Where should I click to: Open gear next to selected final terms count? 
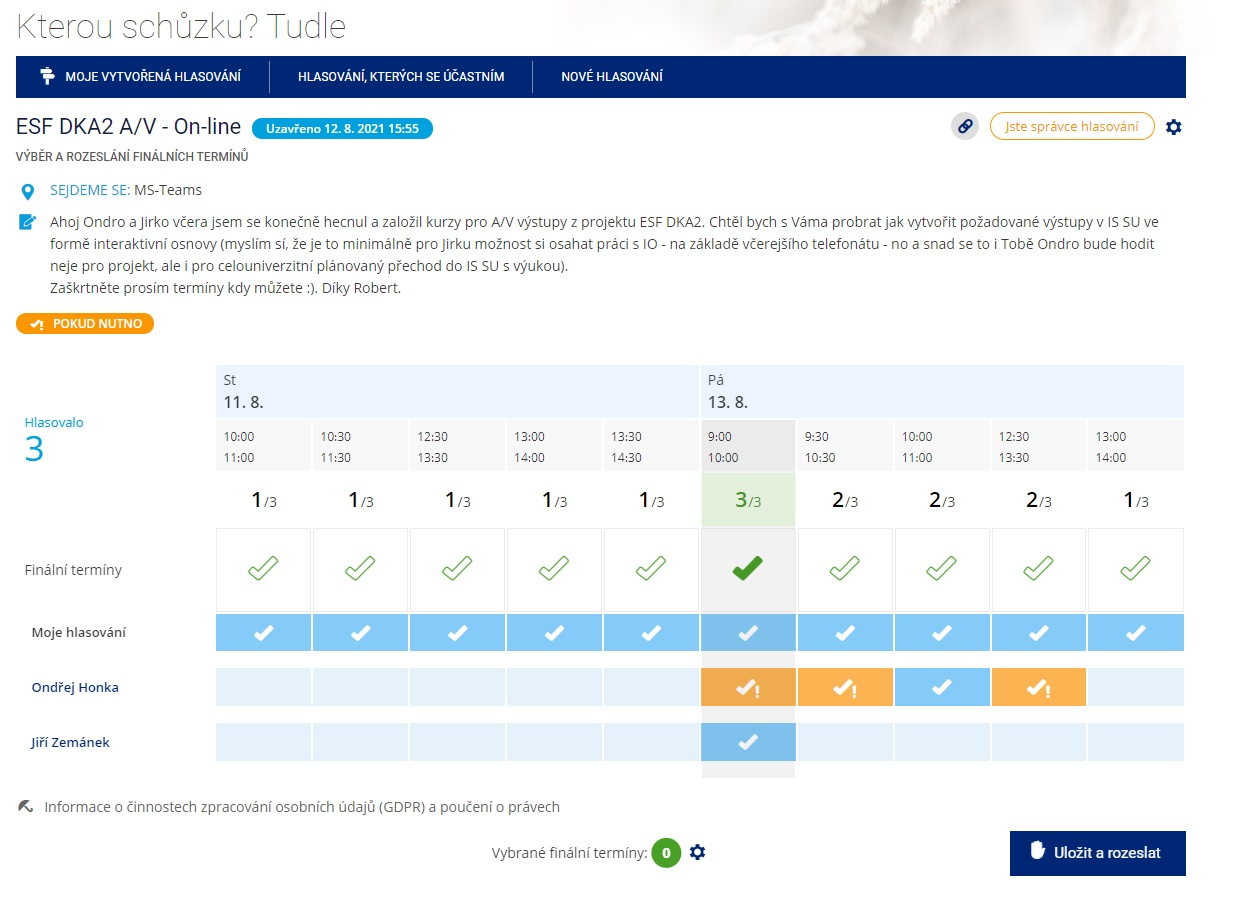[698, 853]
